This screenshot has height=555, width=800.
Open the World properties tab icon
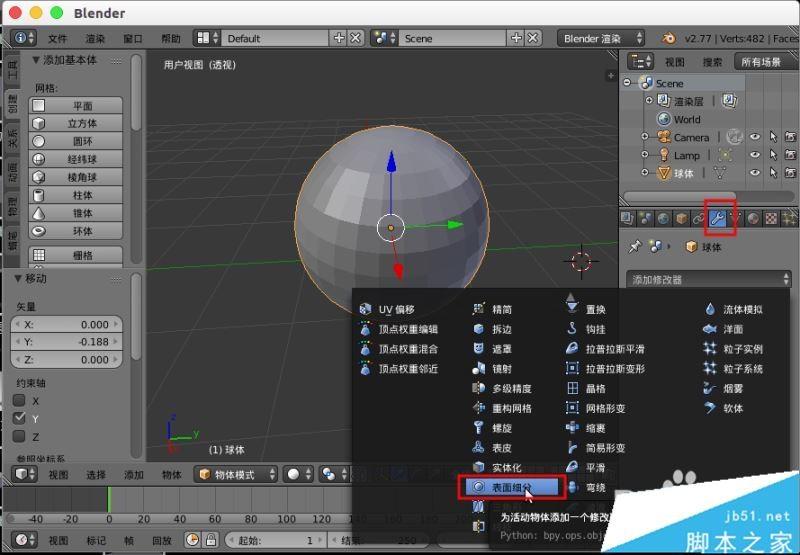tap(663, 218)
